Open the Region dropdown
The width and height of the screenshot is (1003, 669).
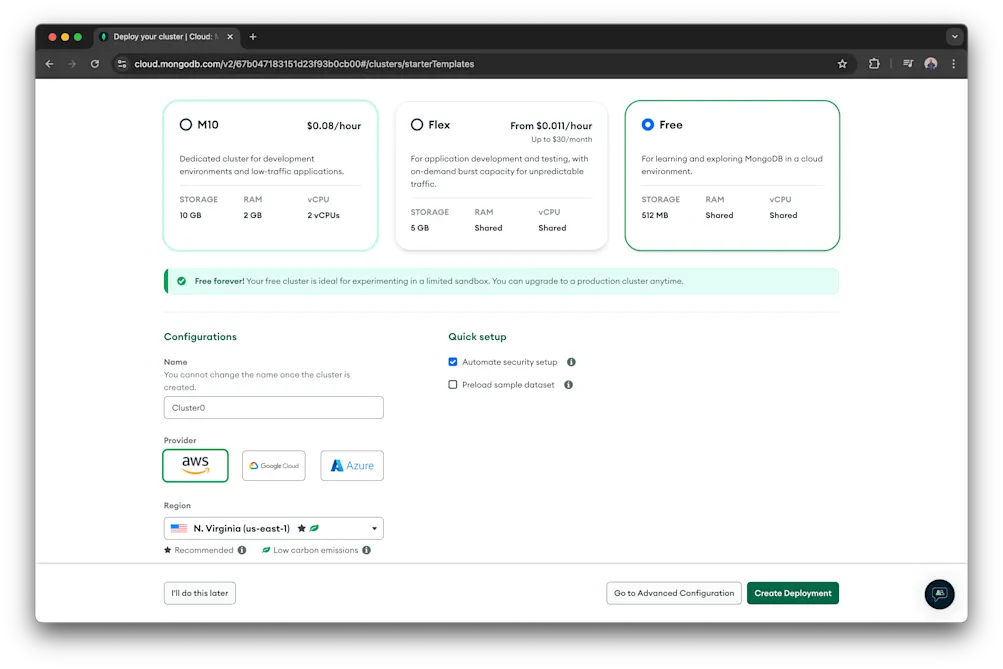point(274,528)
